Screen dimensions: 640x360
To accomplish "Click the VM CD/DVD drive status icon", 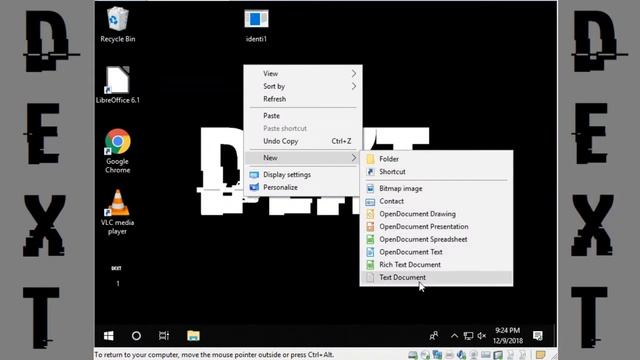I will tap(425, 355).
